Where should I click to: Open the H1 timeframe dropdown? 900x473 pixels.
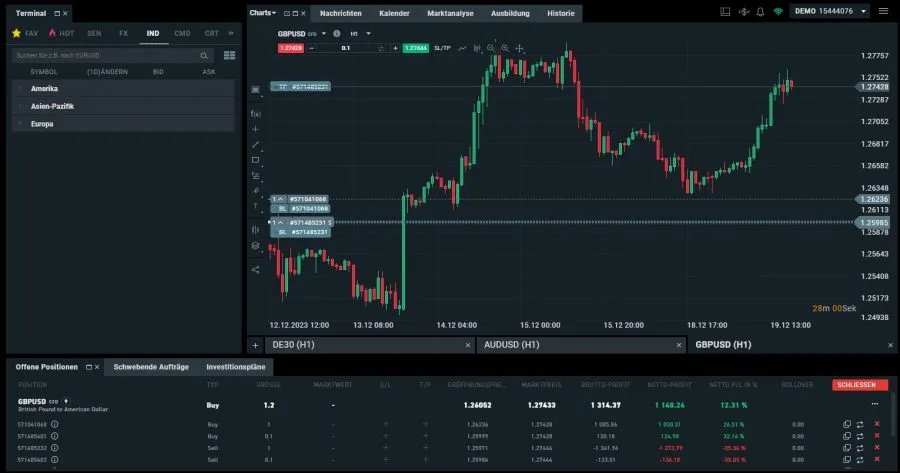click(360, 33)
